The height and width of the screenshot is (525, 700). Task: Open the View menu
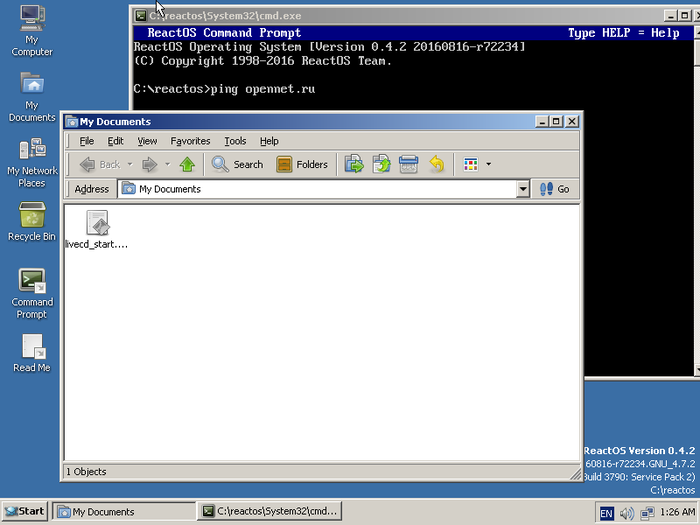[147, 141]
